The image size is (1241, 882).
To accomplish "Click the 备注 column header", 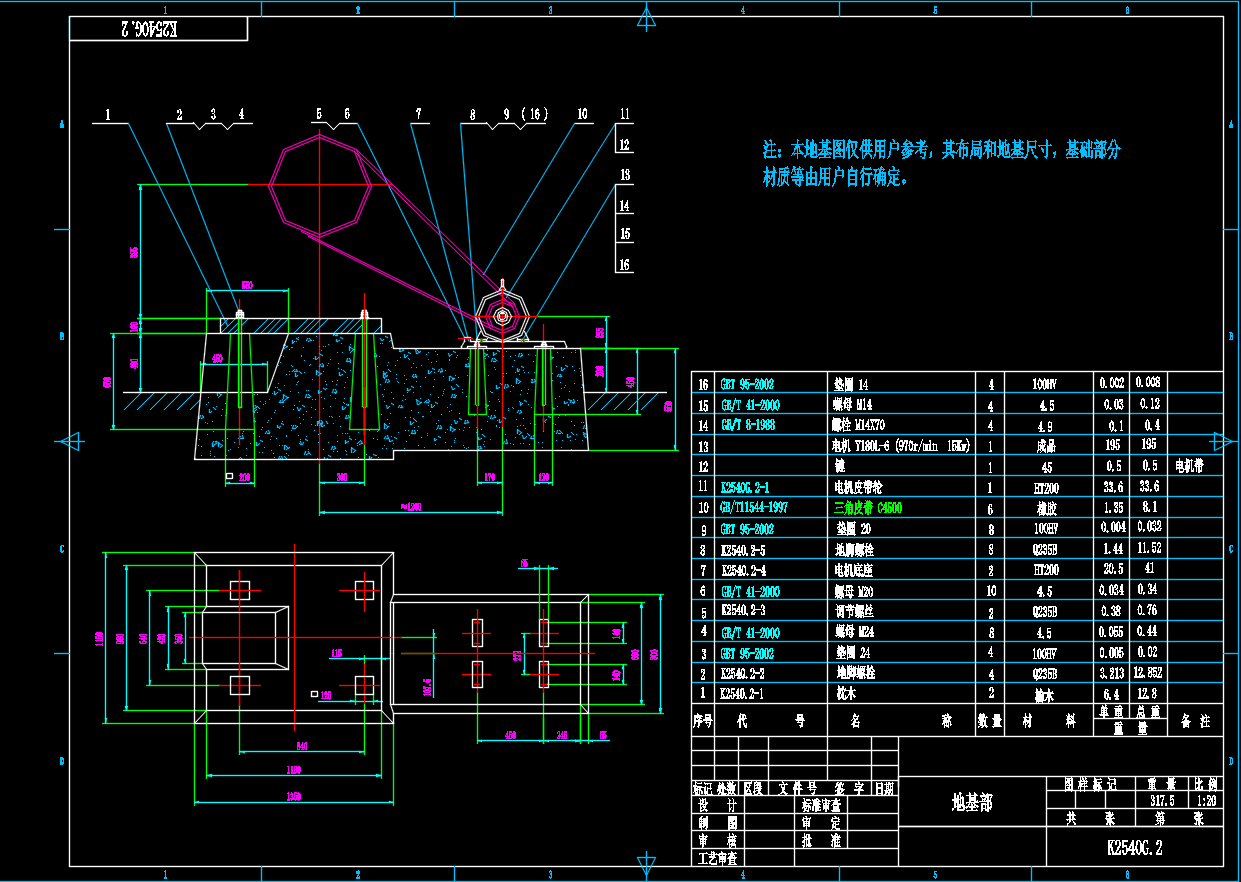I will 1194,720.
